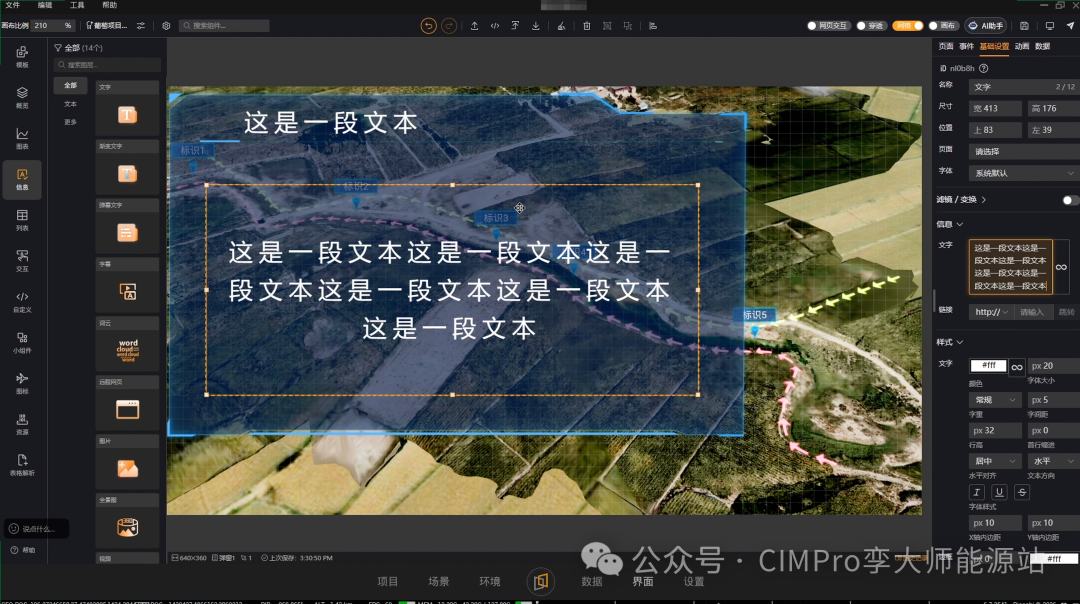Open the 编辑 menu
Viewport: 1080px width, 604px height.
pos(45,5)
